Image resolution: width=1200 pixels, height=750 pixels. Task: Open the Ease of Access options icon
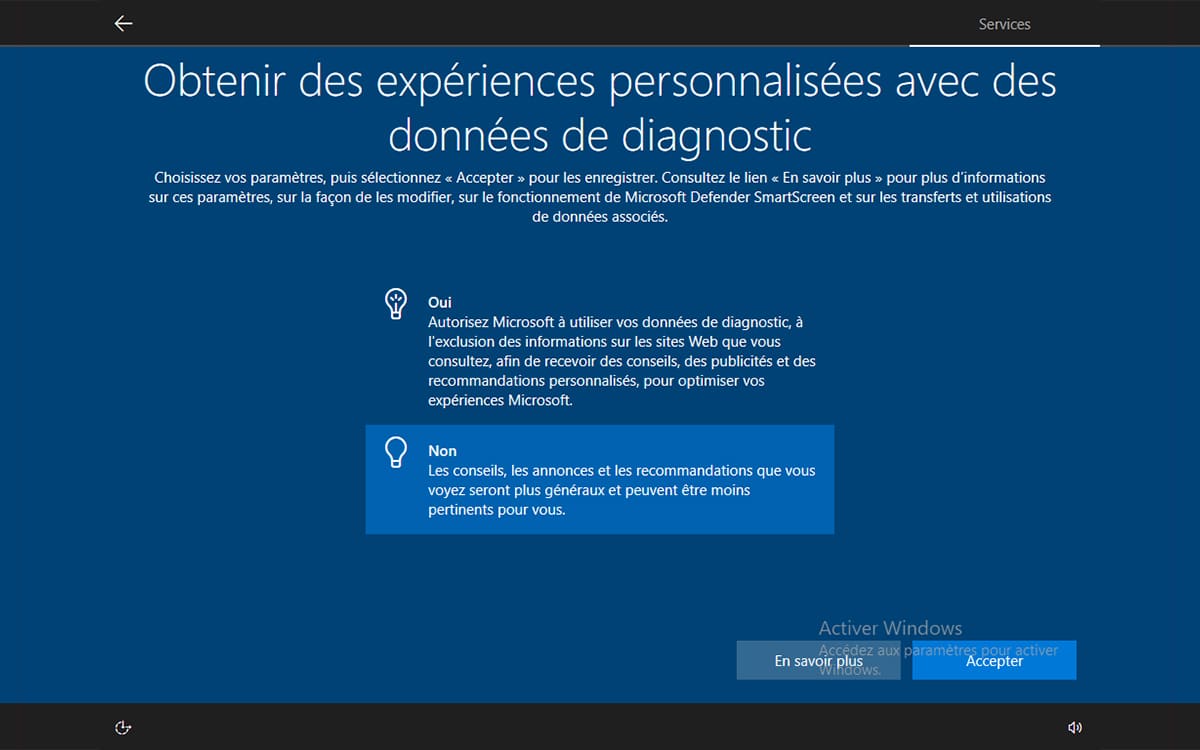click(x=123, y=727)
